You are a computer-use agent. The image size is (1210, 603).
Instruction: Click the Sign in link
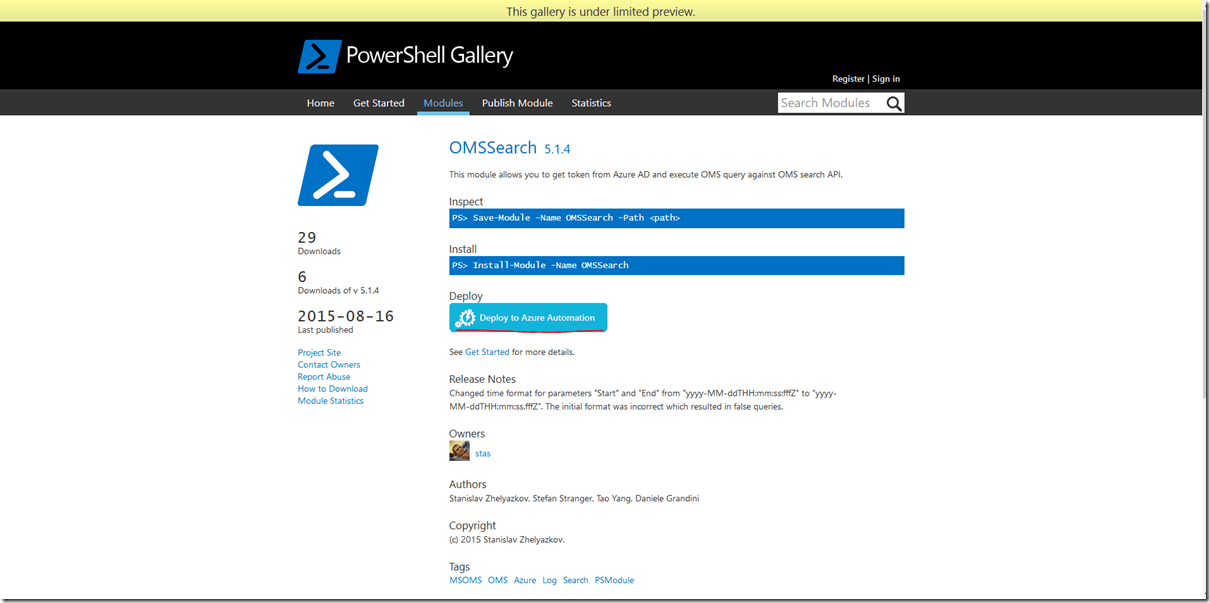coord(886,79)
